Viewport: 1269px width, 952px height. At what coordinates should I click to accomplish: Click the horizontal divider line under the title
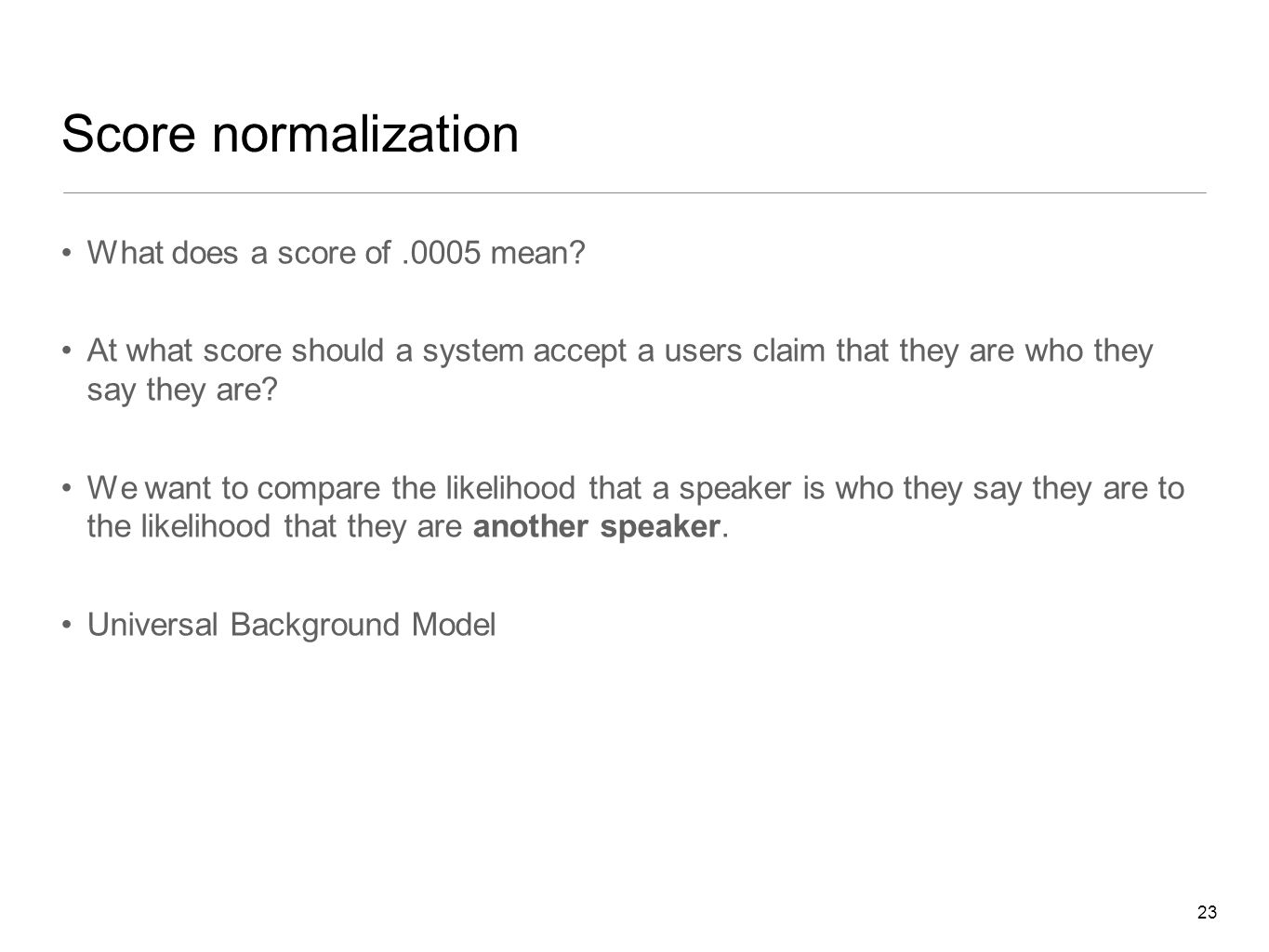click(x=634, y=192)
